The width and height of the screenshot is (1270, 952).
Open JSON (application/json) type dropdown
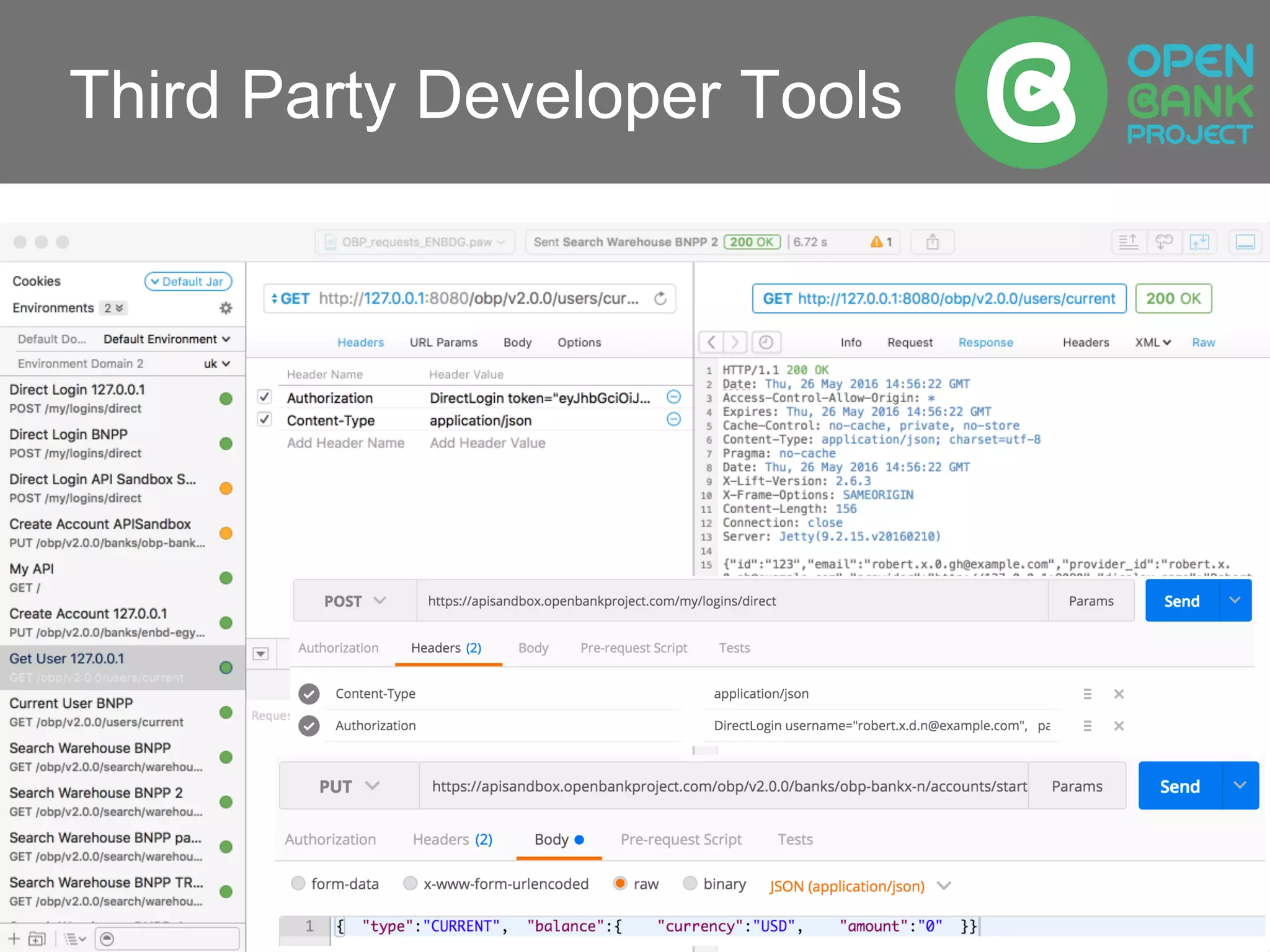860,886
